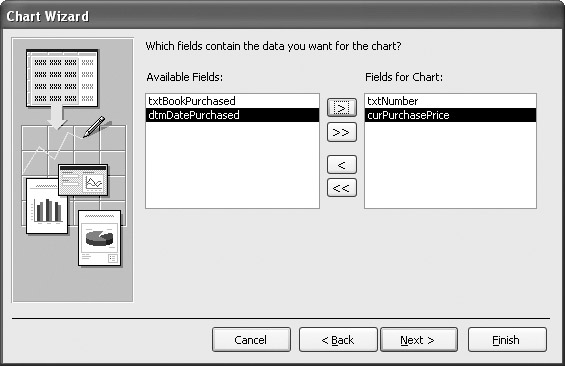This screenshot has width=565, height=366.
Task: Click the double left arrow remove-all button
Action: point(342,188)
